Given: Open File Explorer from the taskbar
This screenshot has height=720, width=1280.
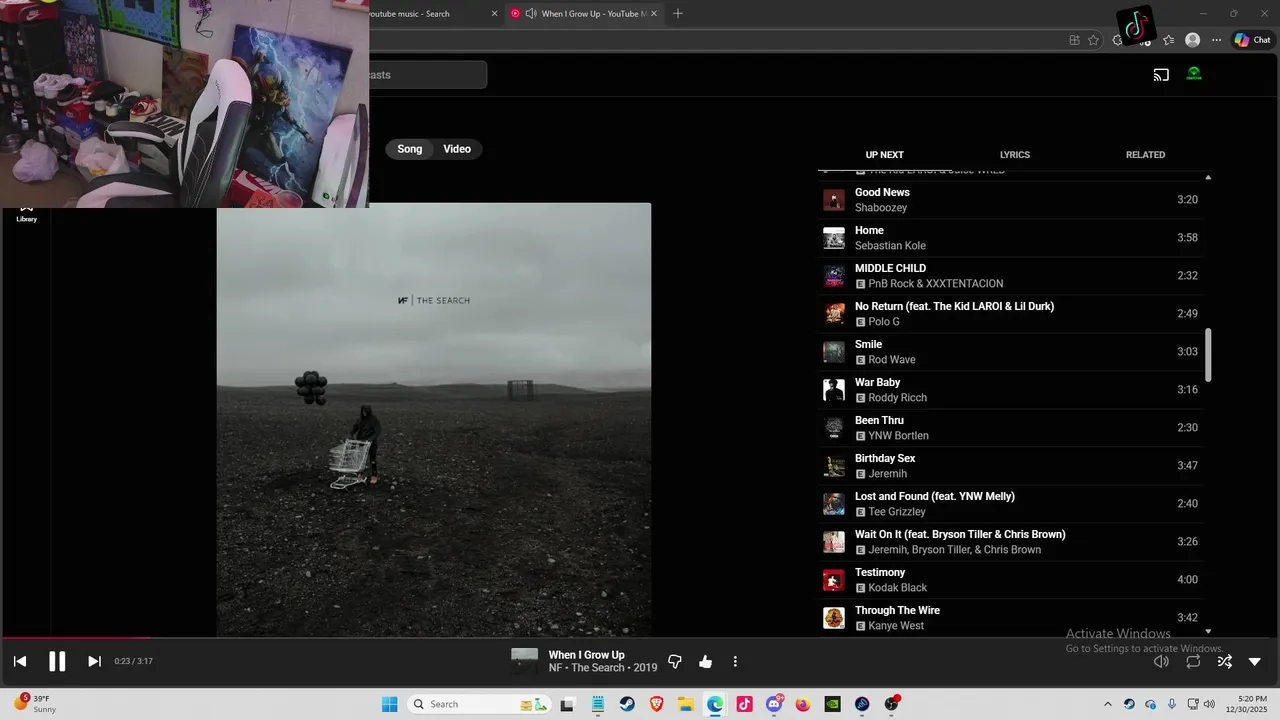Looking at the screenshot, I should point(686,704).
